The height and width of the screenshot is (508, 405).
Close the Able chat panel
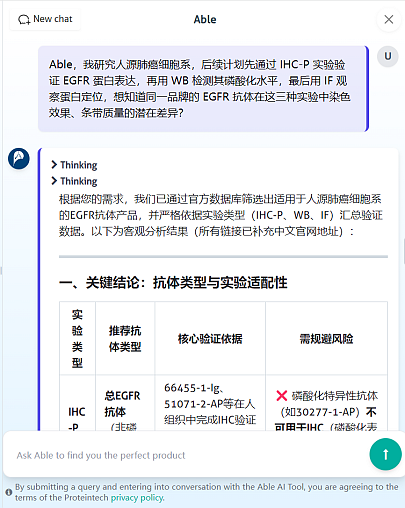click(x=389, y=20)
